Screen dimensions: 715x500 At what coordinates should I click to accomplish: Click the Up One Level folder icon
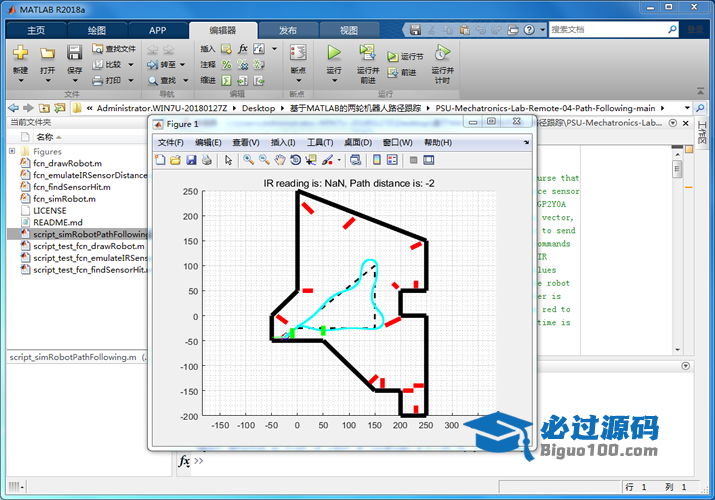[x=44, y=108]
